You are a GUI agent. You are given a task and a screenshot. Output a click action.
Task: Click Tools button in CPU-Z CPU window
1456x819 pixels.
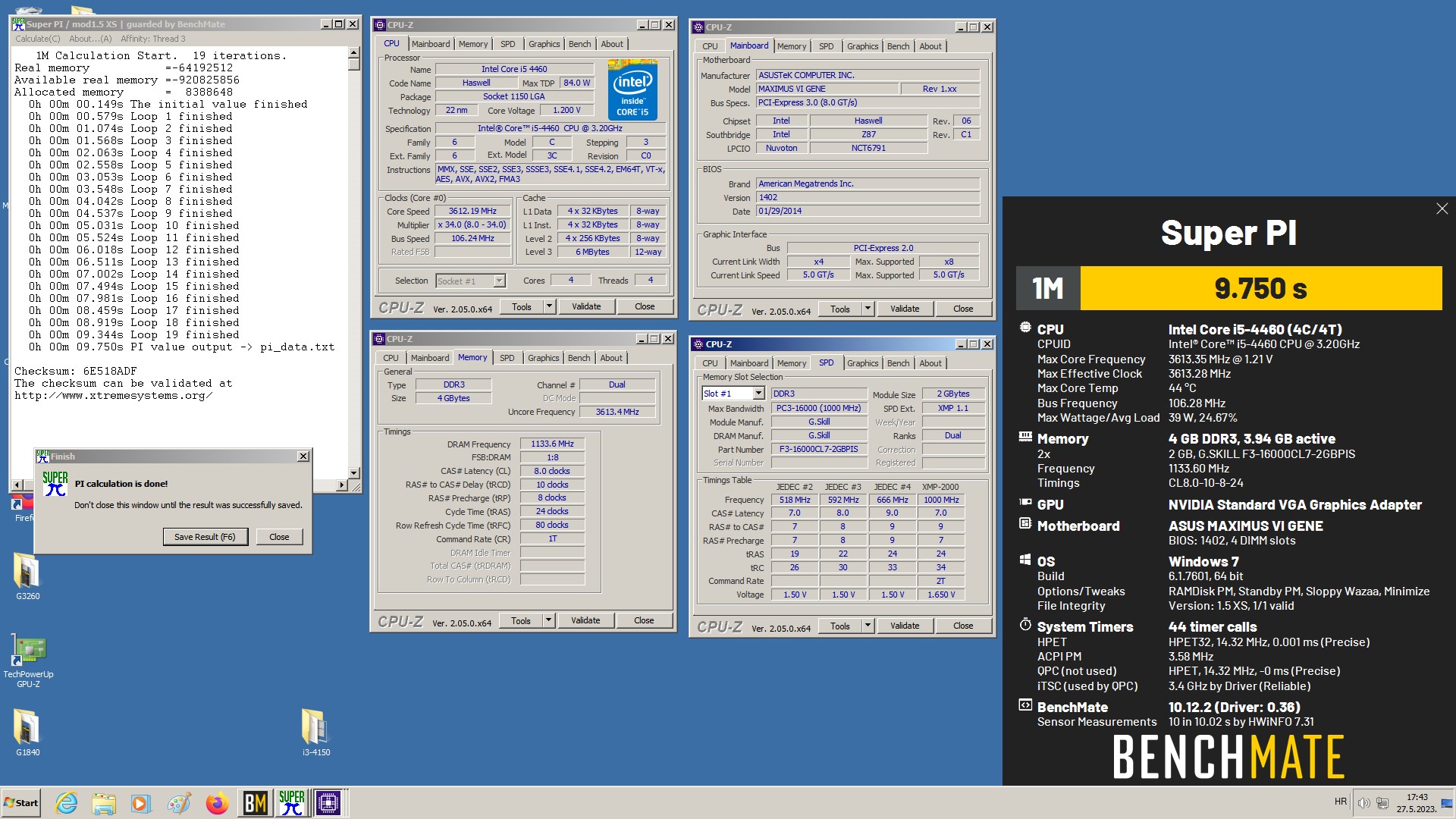(x=522, y=306)
